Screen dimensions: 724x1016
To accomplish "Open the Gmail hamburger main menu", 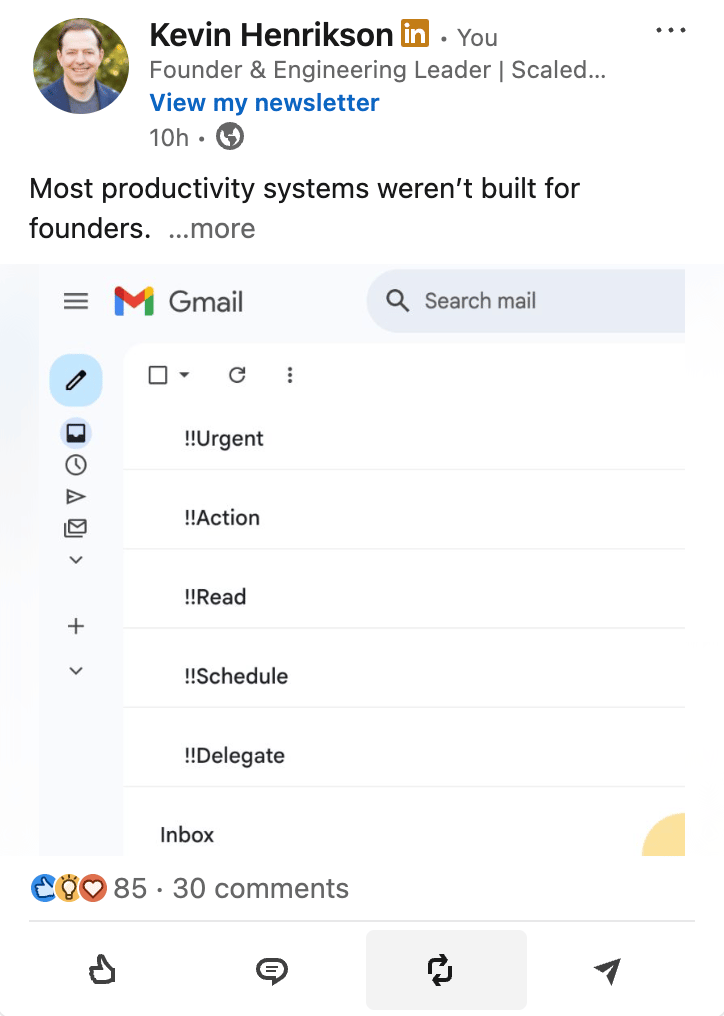I will click(x=76, y=301).
